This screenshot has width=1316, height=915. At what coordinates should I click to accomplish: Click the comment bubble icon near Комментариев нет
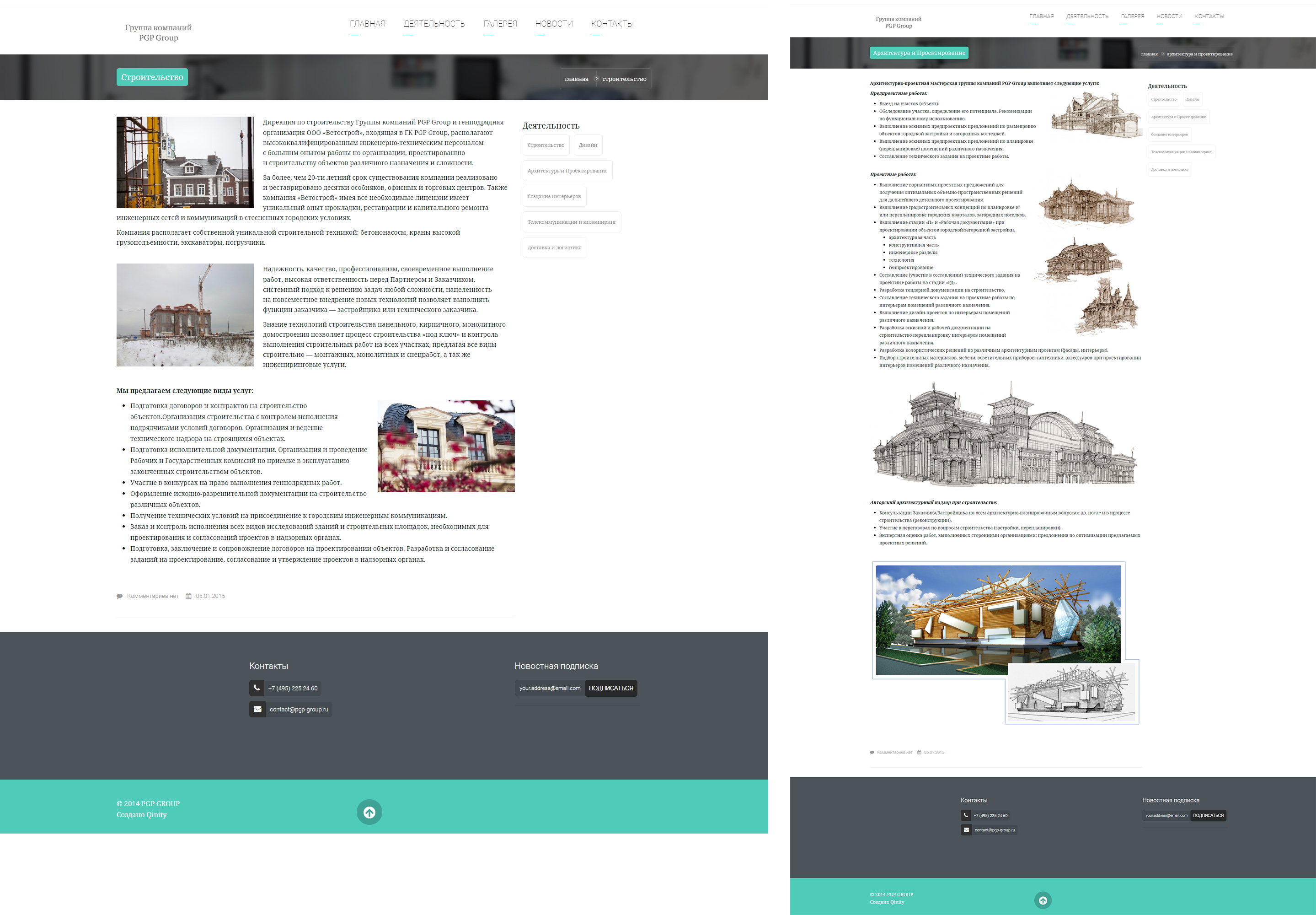[120, 596]
